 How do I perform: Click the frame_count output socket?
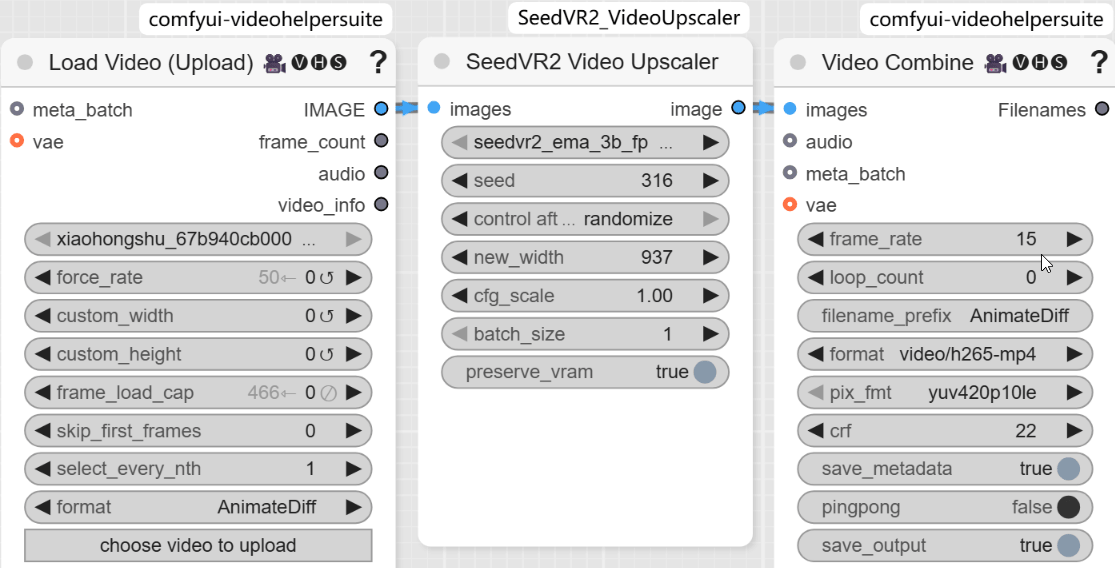coord(381,141)
